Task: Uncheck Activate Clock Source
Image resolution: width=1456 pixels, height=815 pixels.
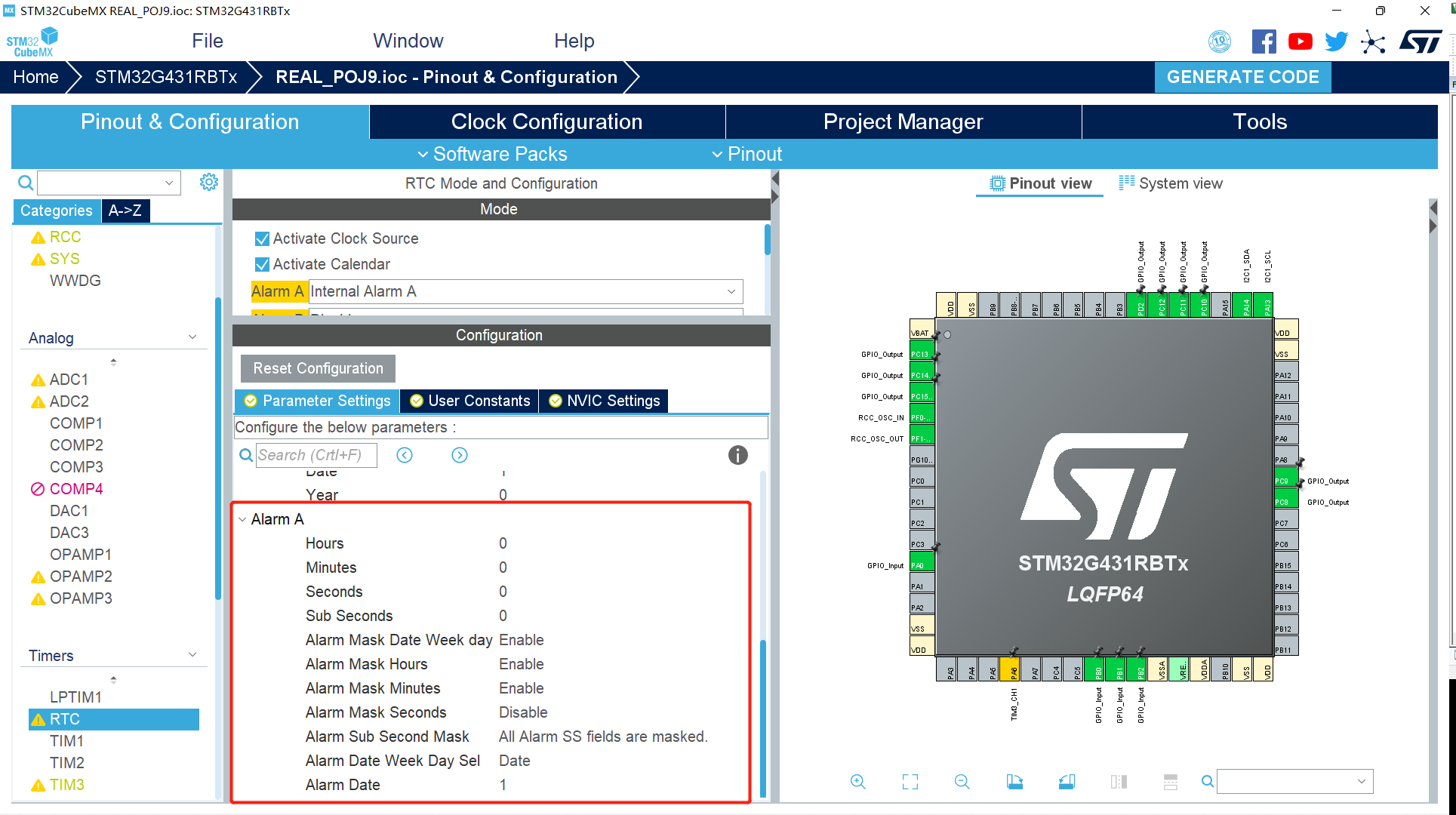Action: pyautogui.click(x=263, y=239)
